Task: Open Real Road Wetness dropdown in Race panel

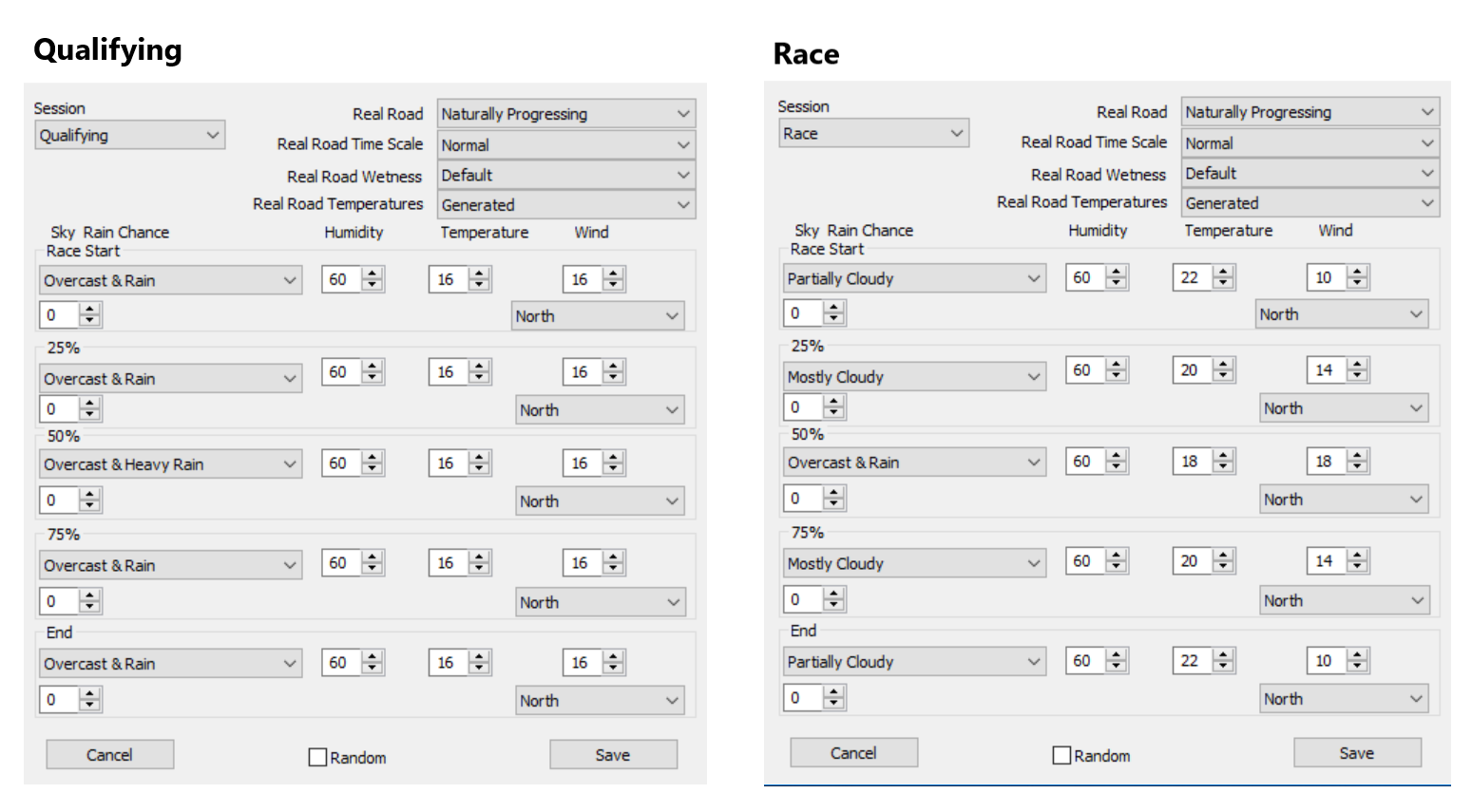Action: (1310, 173)
